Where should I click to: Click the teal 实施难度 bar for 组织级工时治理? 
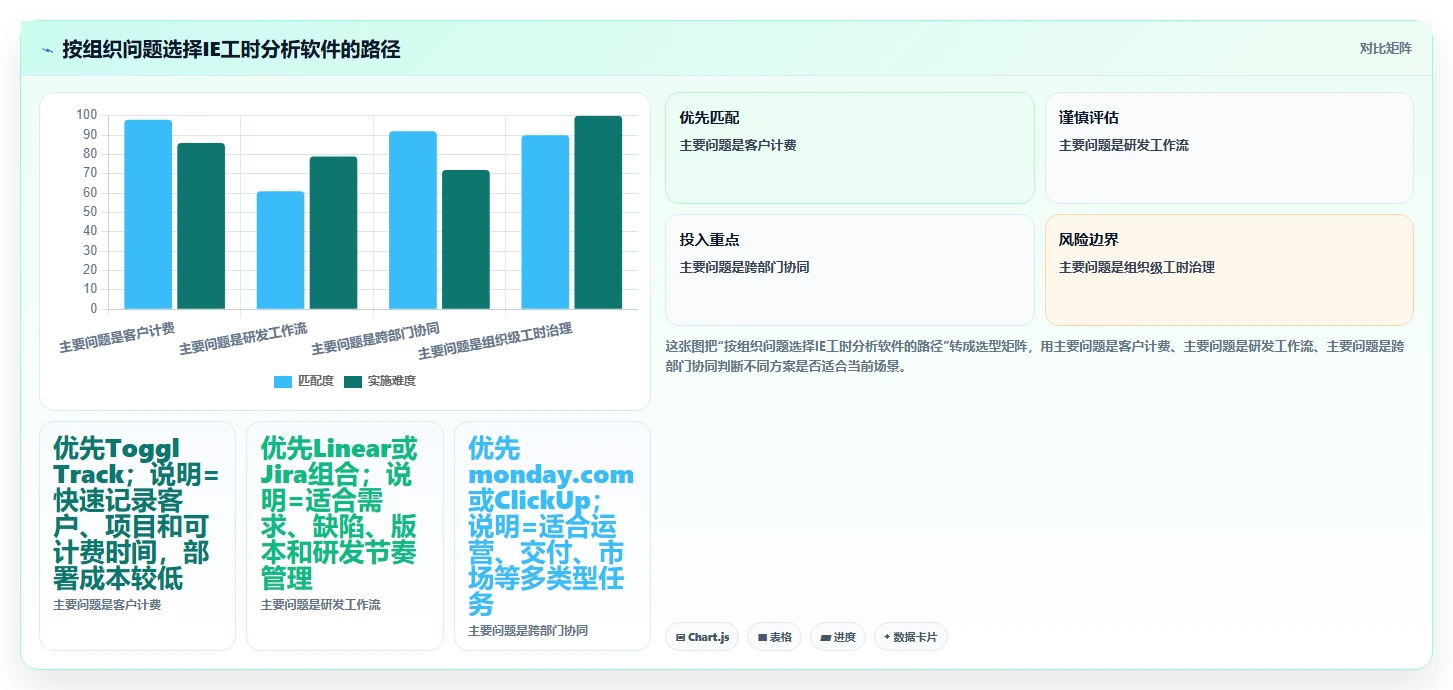pos(598,212)
